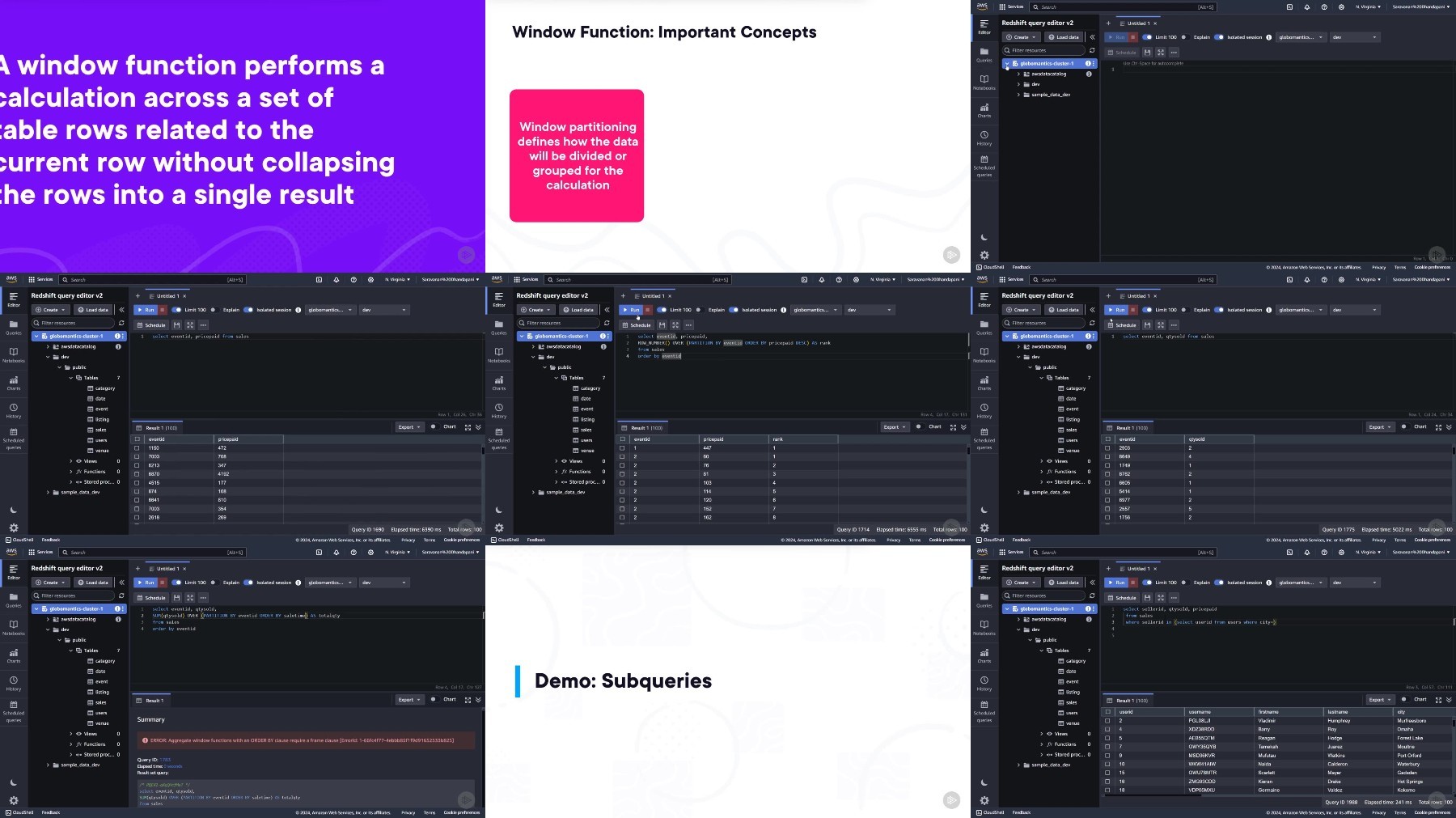Click AWS logo in the error frame
Viewport: 1456px width, 818px height.
point(11,552)
